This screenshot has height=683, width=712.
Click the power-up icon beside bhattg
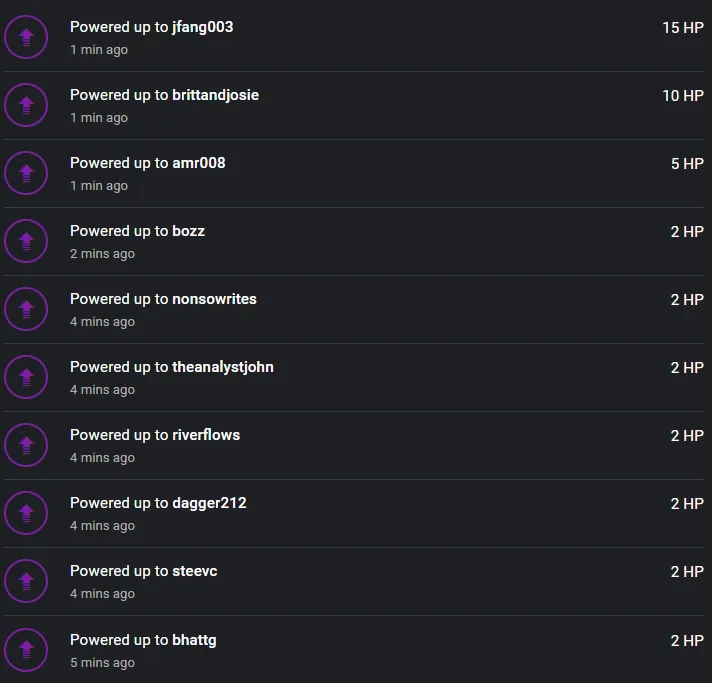26,650
